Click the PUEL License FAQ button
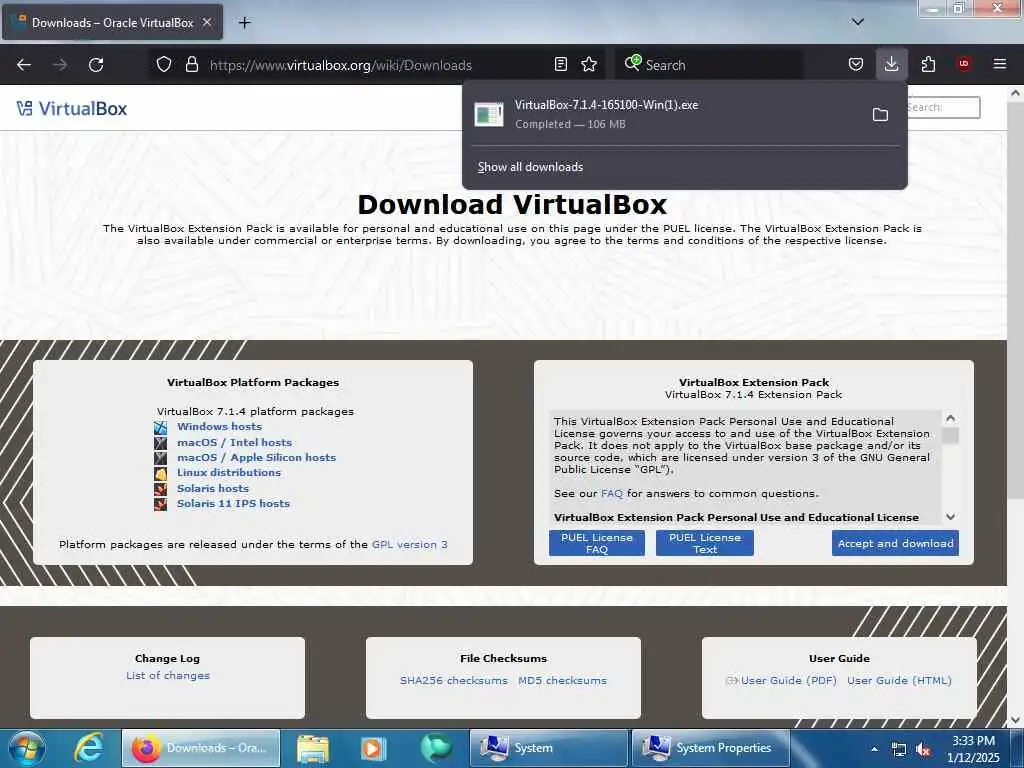Image resolution: width=1024 pixels, height=768 pixels. point(597,543)
